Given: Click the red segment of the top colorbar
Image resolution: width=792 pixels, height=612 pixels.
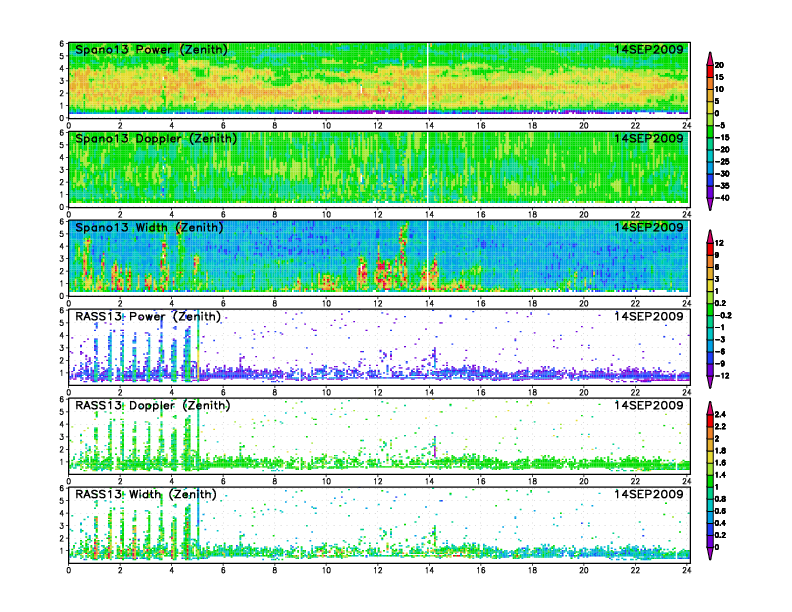Looking at the screenshot, I should (710, 71).
